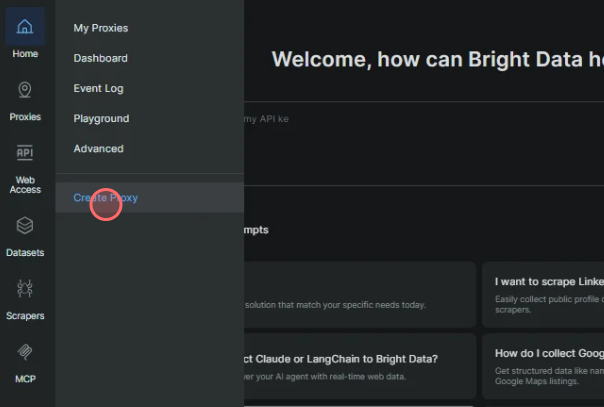Open the Scrapers spider icon
604x407 pixels.
coord(25,288)
